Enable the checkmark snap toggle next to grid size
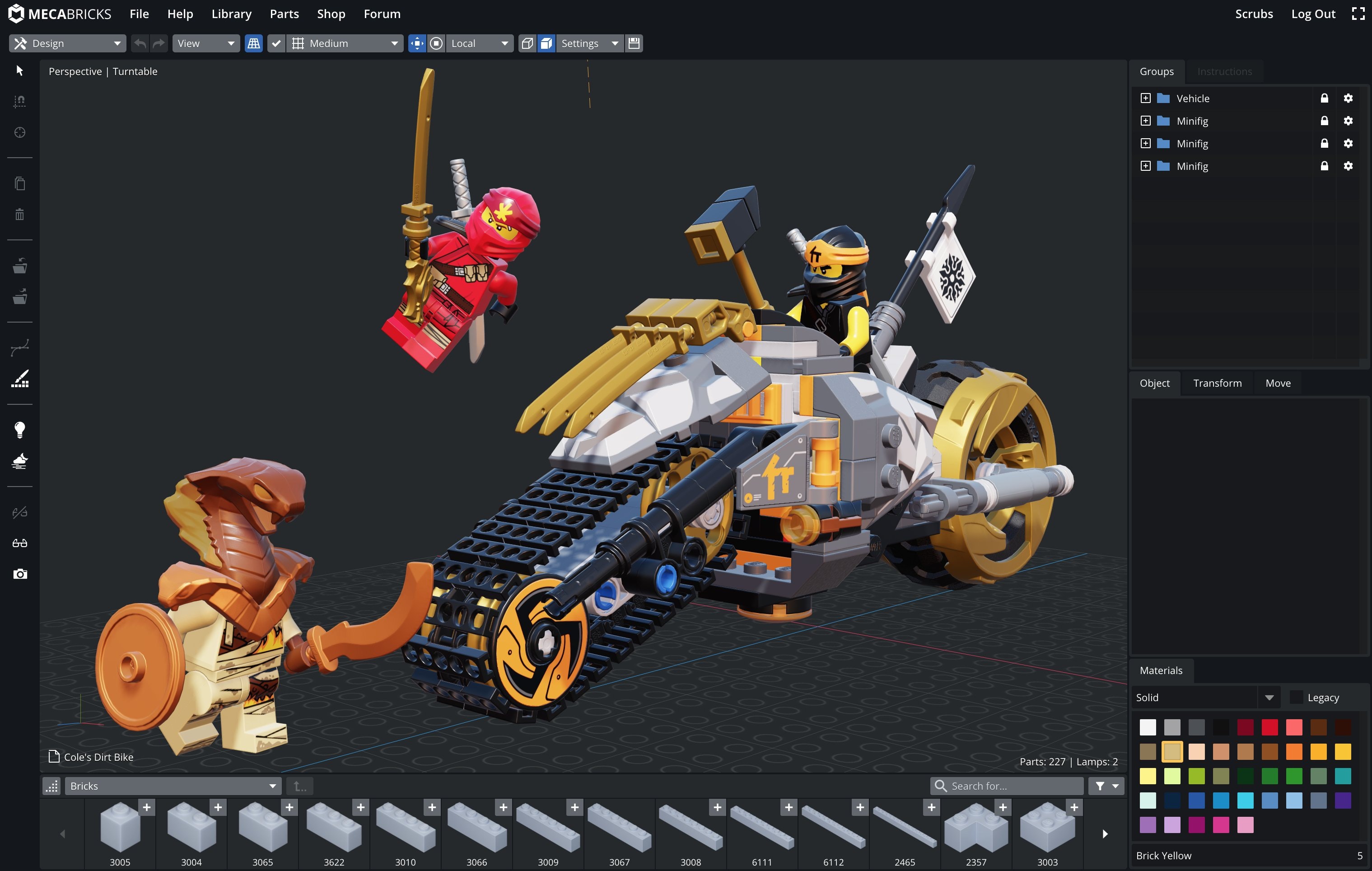1372x871 pixels. pyautogui.click(x=277, y=43)
